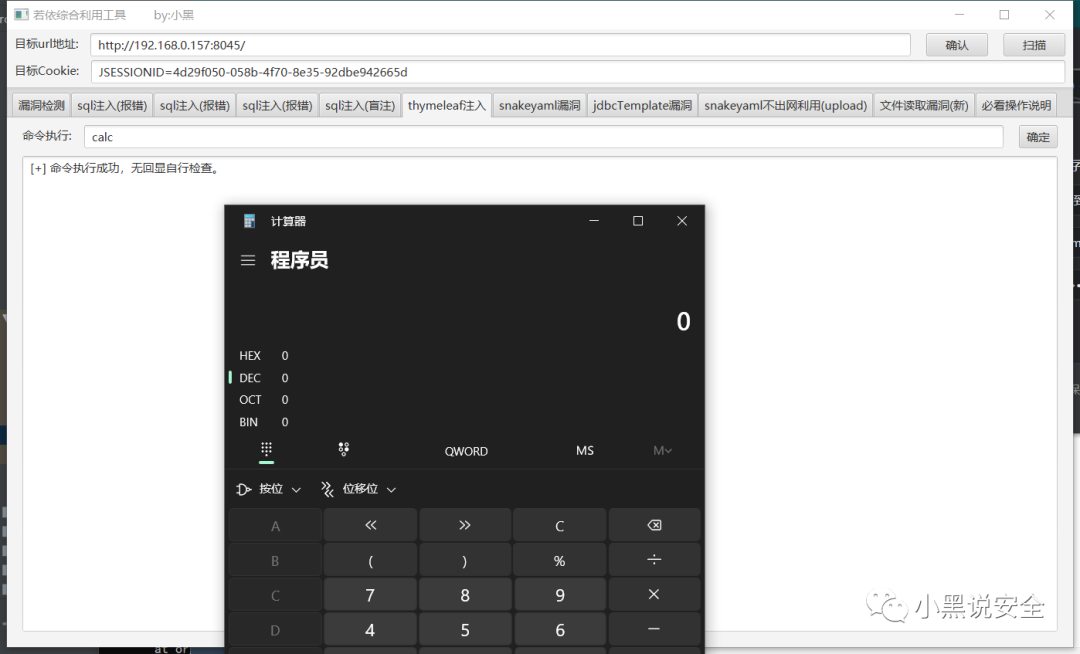
Task: Click the number 5 key
Action: [x=465, y=629]
